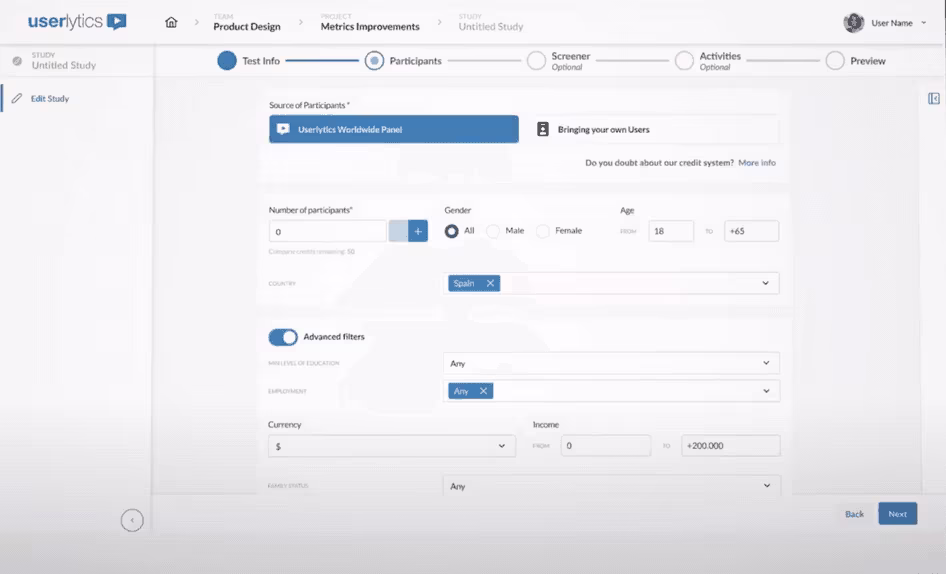Go to the home icon
The image size is (946, 574).
[x=171, y=22]
